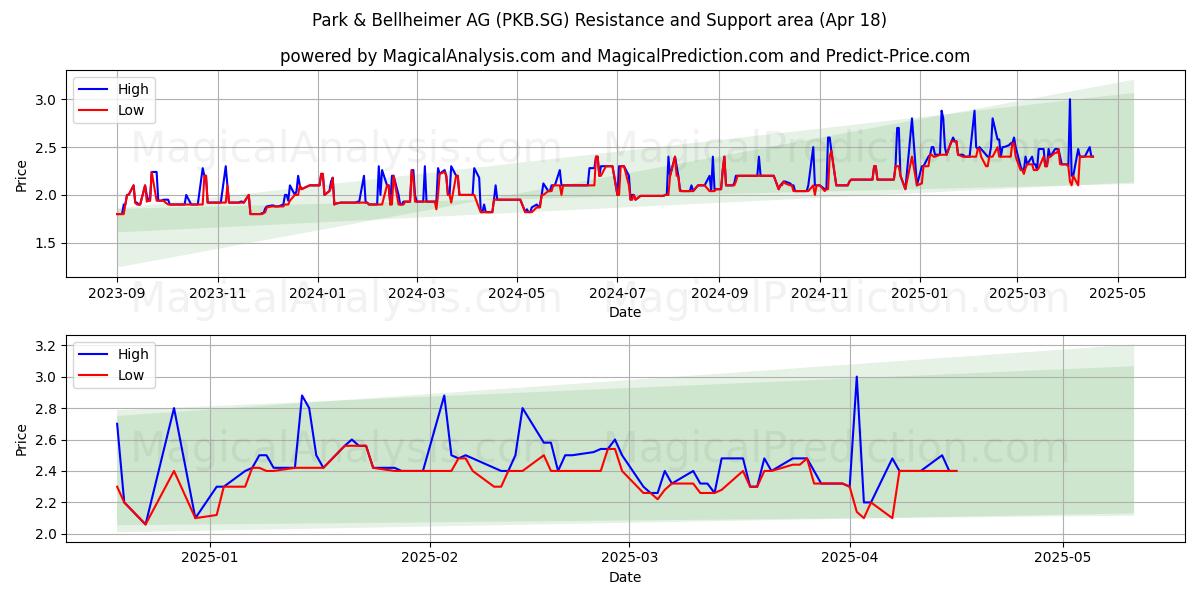Click x-axis tick '2024-05' in top chart
Viewport: 1200px width, 600px height.
click(517, 293)
